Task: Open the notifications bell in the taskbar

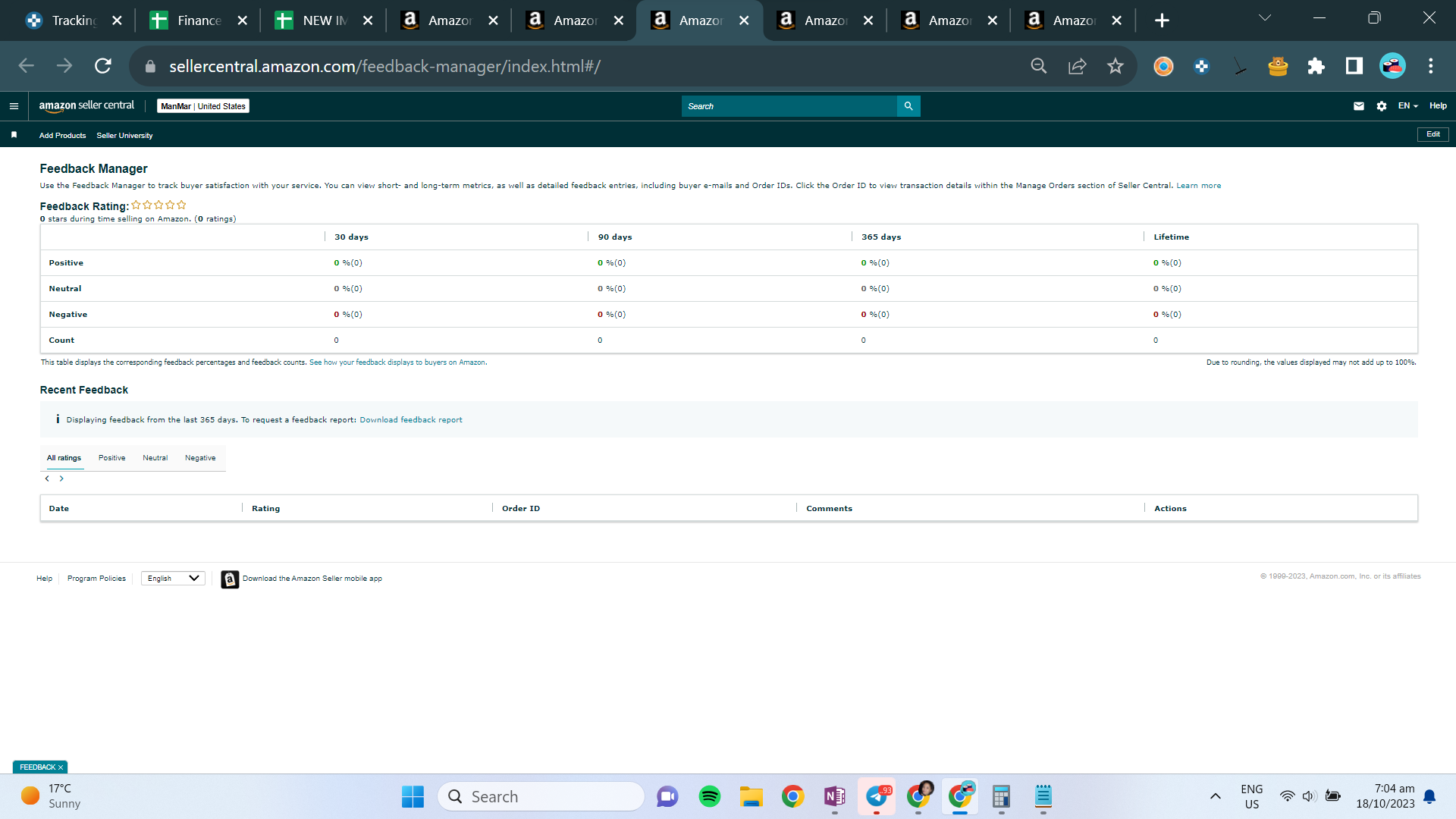Action: pyautogui.click(x=1429, y=796)
